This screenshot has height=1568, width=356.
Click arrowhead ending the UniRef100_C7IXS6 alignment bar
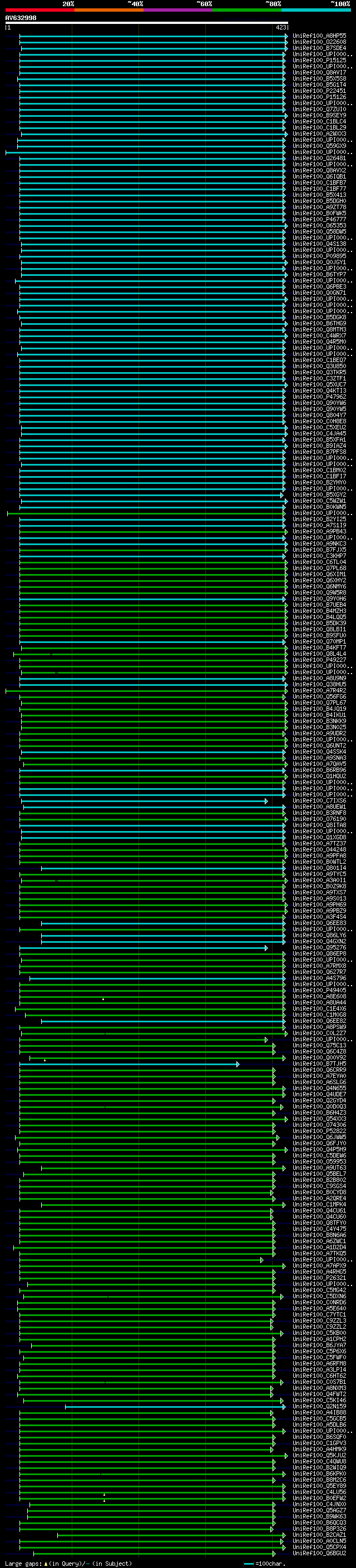(266, 801)
